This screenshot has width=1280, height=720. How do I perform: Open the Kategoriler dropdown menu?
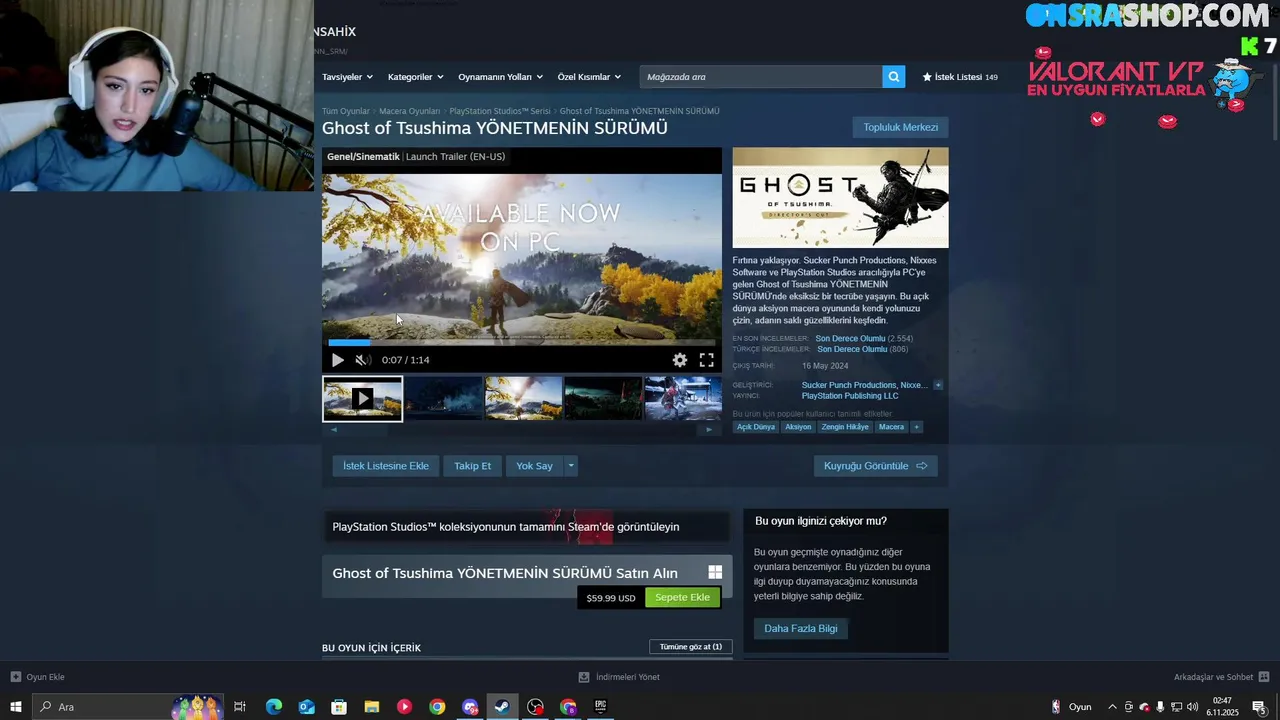(x=415, y=77)
